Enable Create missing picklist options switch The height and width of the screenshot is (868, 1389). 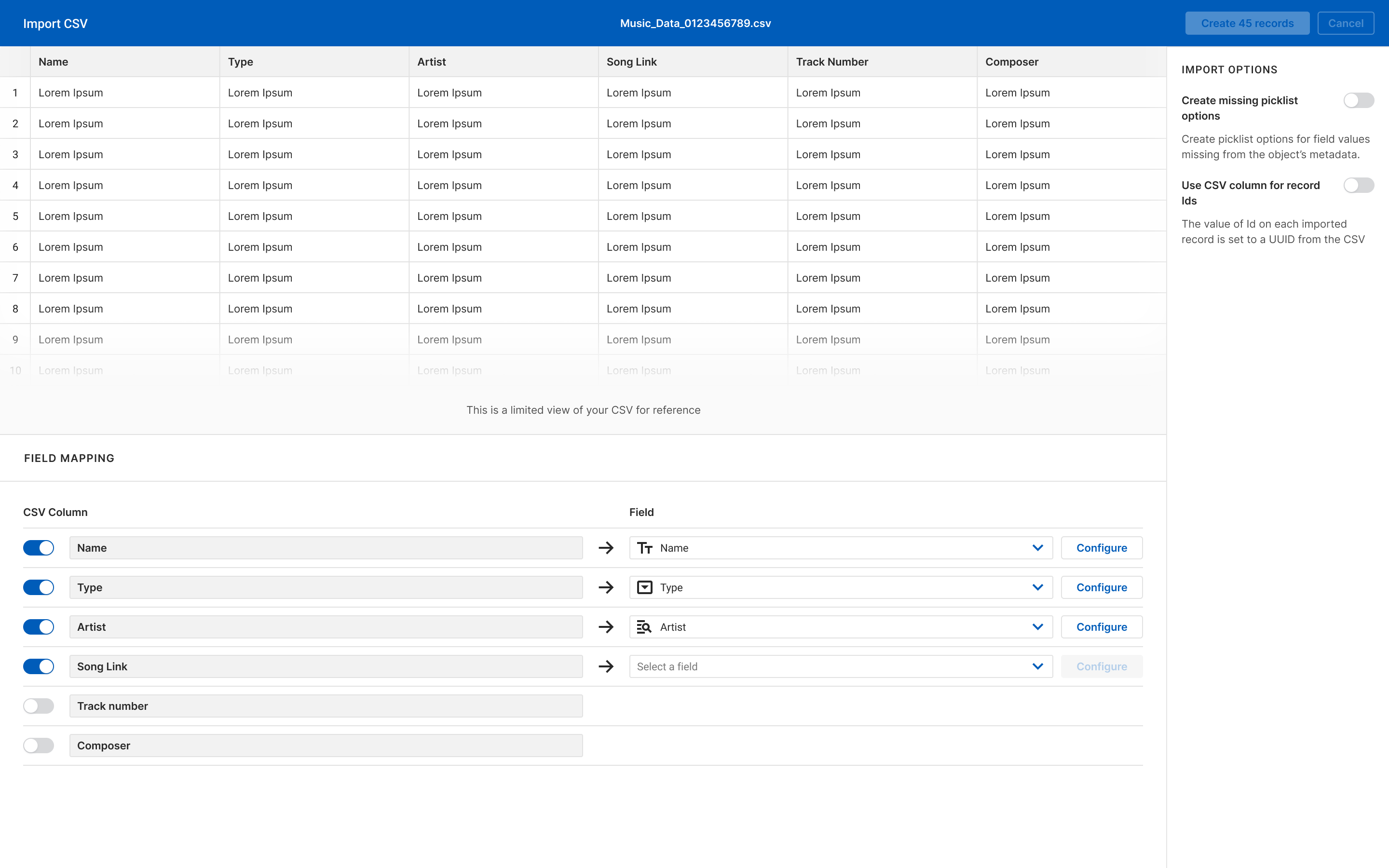point(1358,100)
